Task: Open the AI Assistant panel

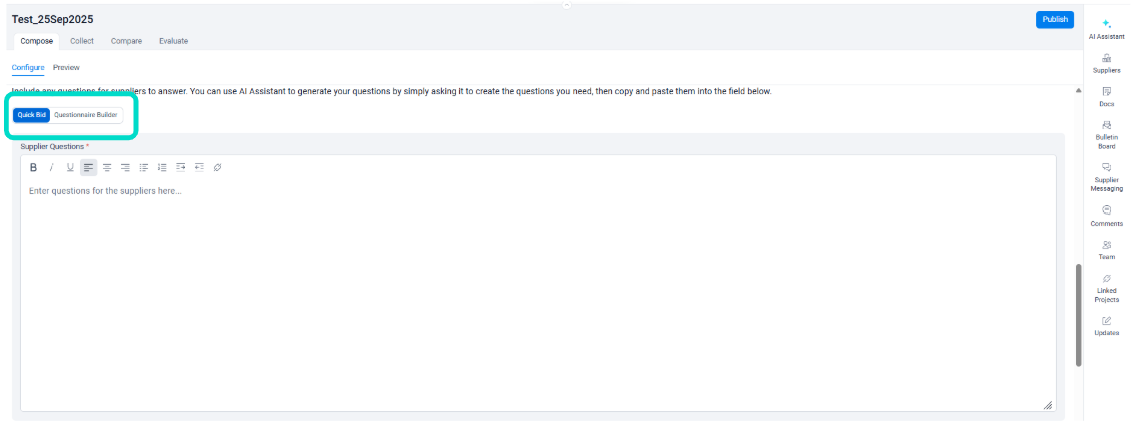Action: click(1106, 28)
